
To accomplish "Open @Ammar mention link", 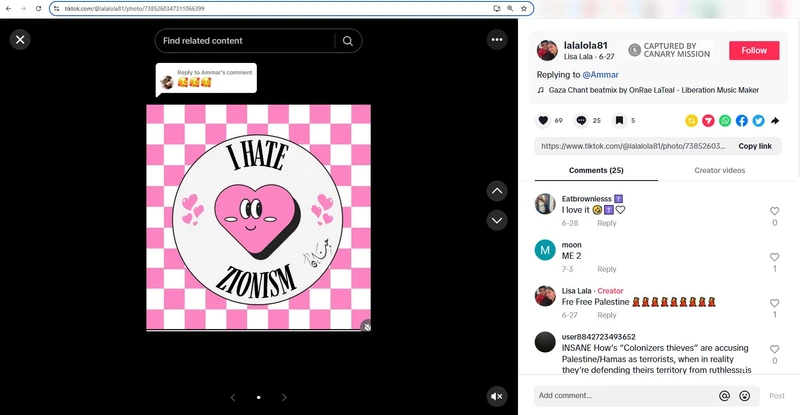I will click(601, 75).
